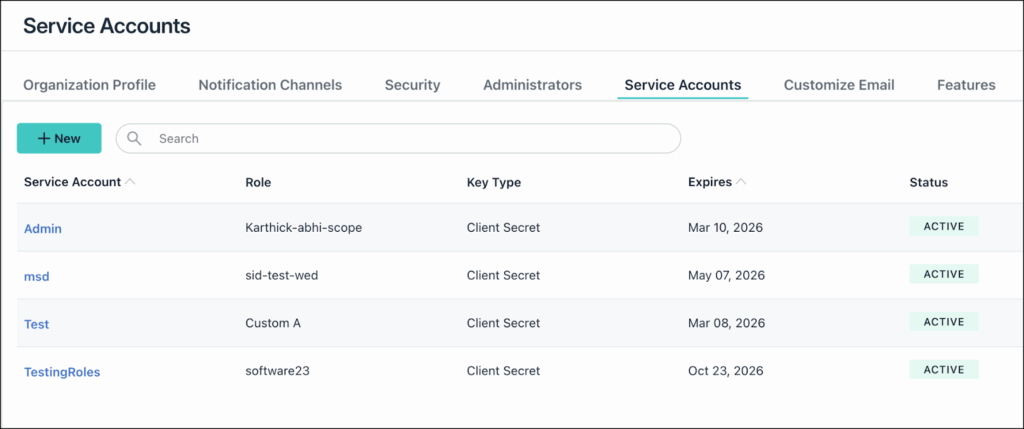Switch to the Features tab
This screenshot has height=429, width=1024.
point(965,85)
